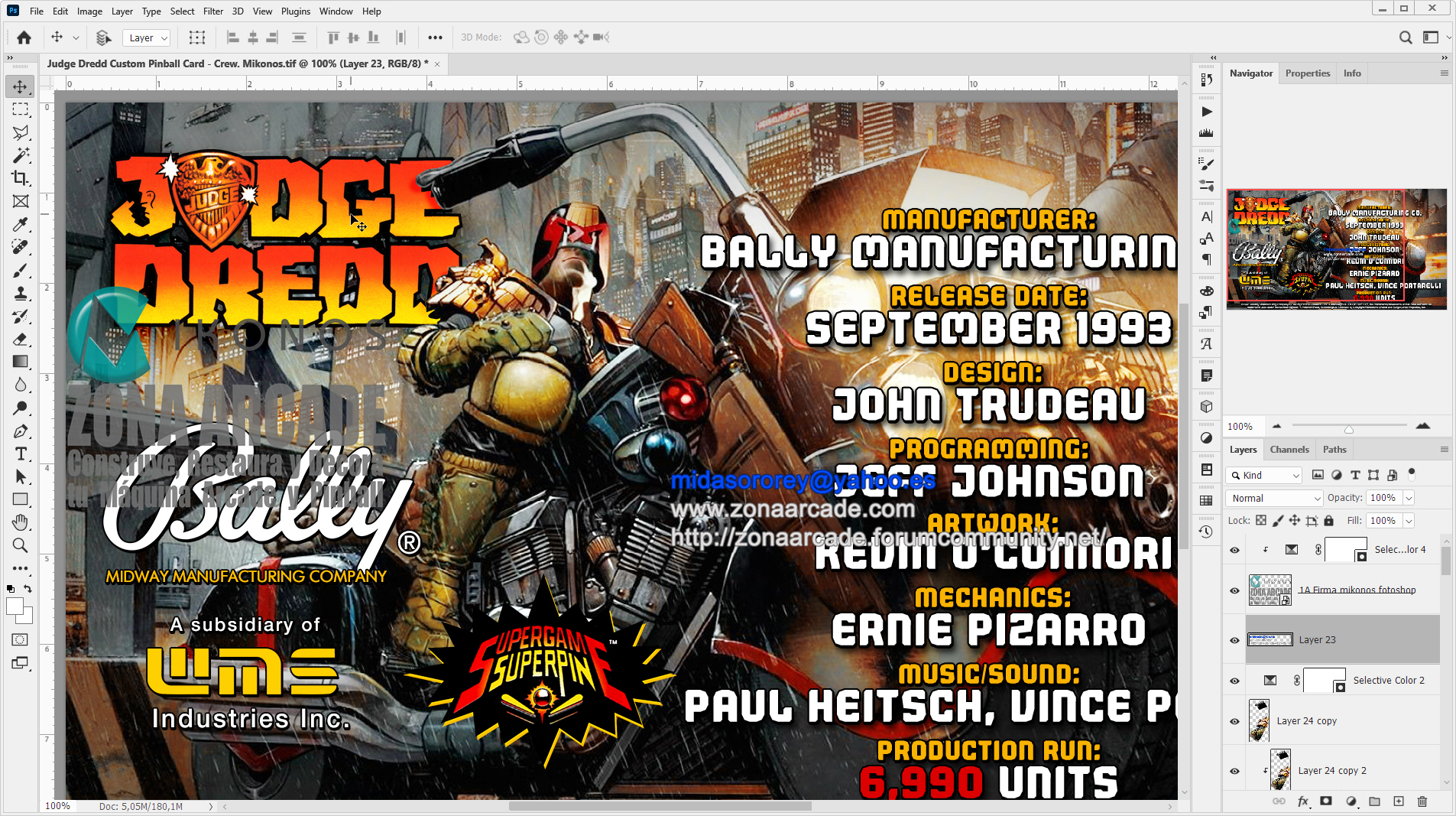Screen dimensions: 1456x816
Task: Click the Layer 23 thumbnail
Action: click(1270, 640)
